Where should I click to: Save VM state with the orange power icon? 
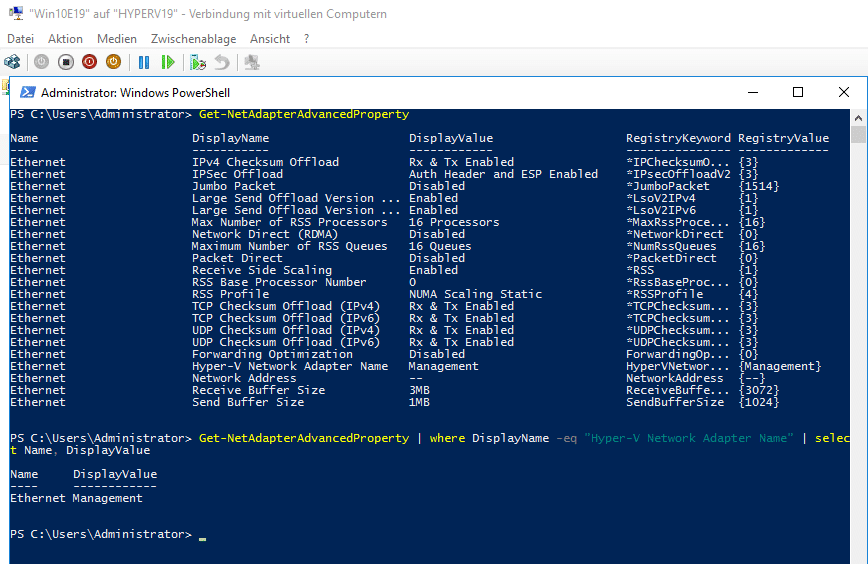coord(113,62)
